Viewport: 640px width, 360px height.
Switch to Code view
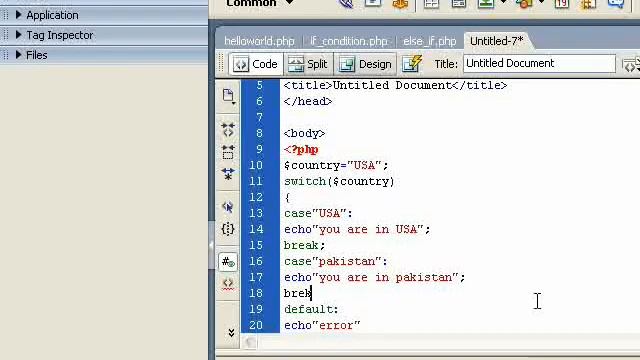pos(256,64)
